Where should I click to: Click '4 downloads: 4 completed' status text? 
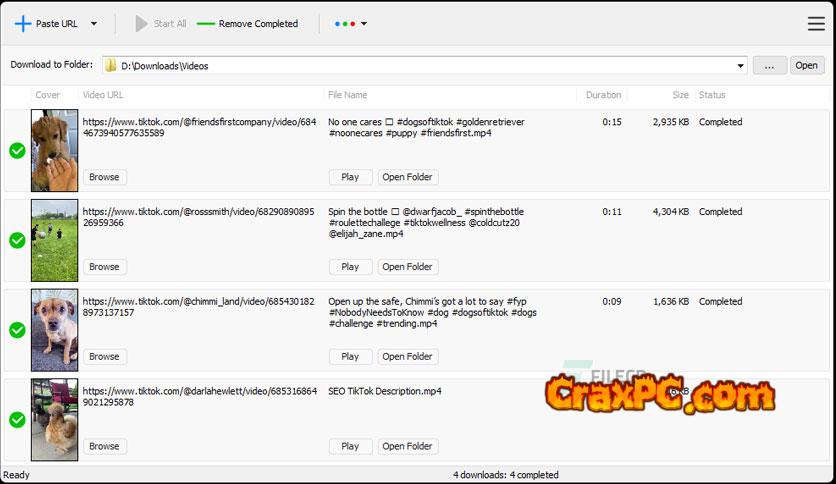point(506,474)
